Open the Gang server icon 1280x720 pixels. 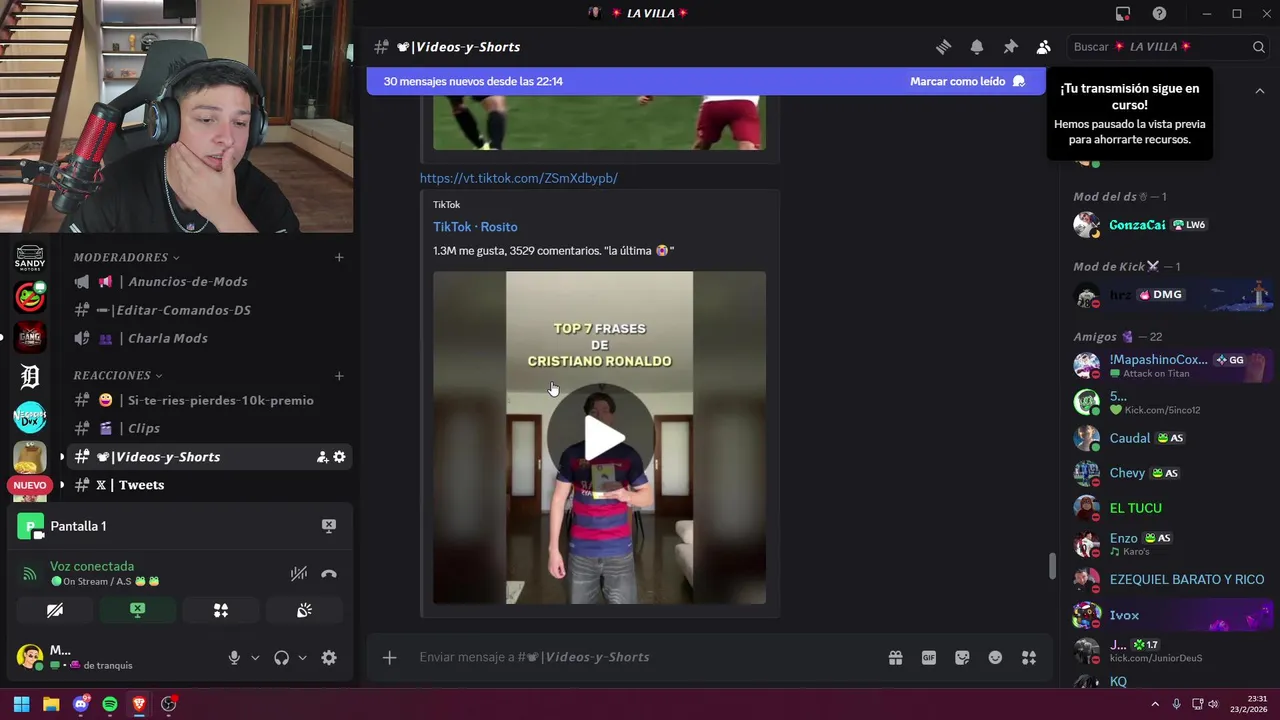[x=31, y=337]
